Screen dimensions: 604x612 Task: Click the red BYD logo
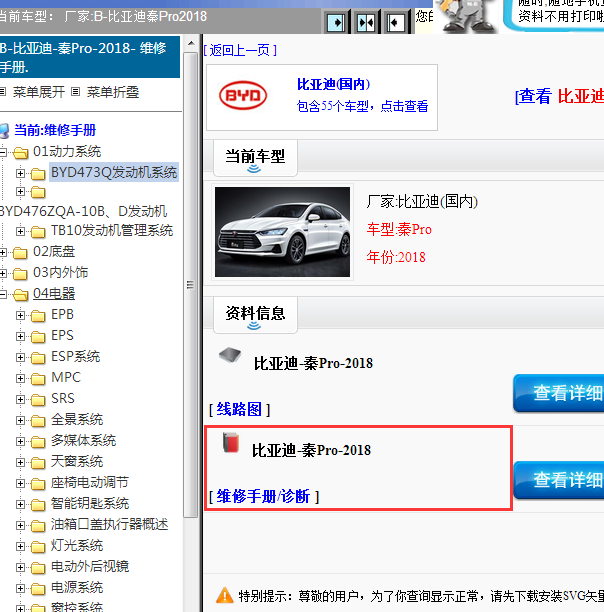pos(243,96)
